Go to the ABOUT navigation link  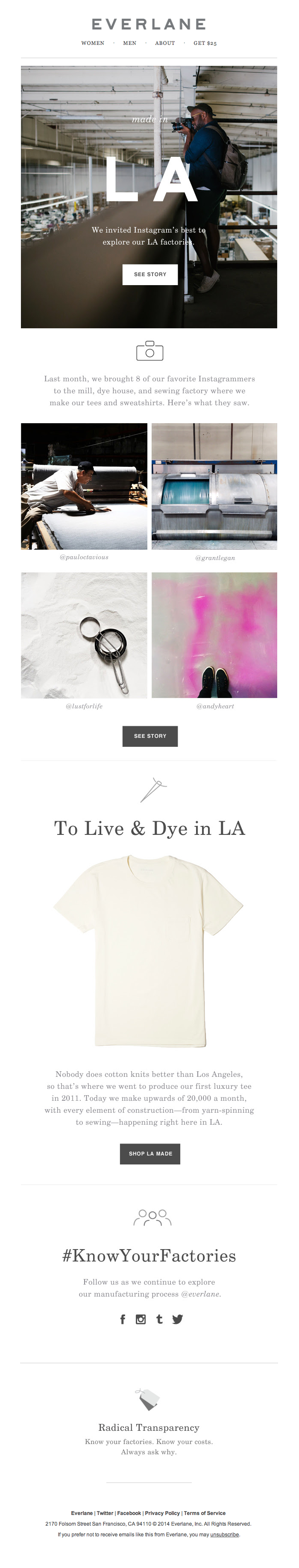[x=165, y=43]
